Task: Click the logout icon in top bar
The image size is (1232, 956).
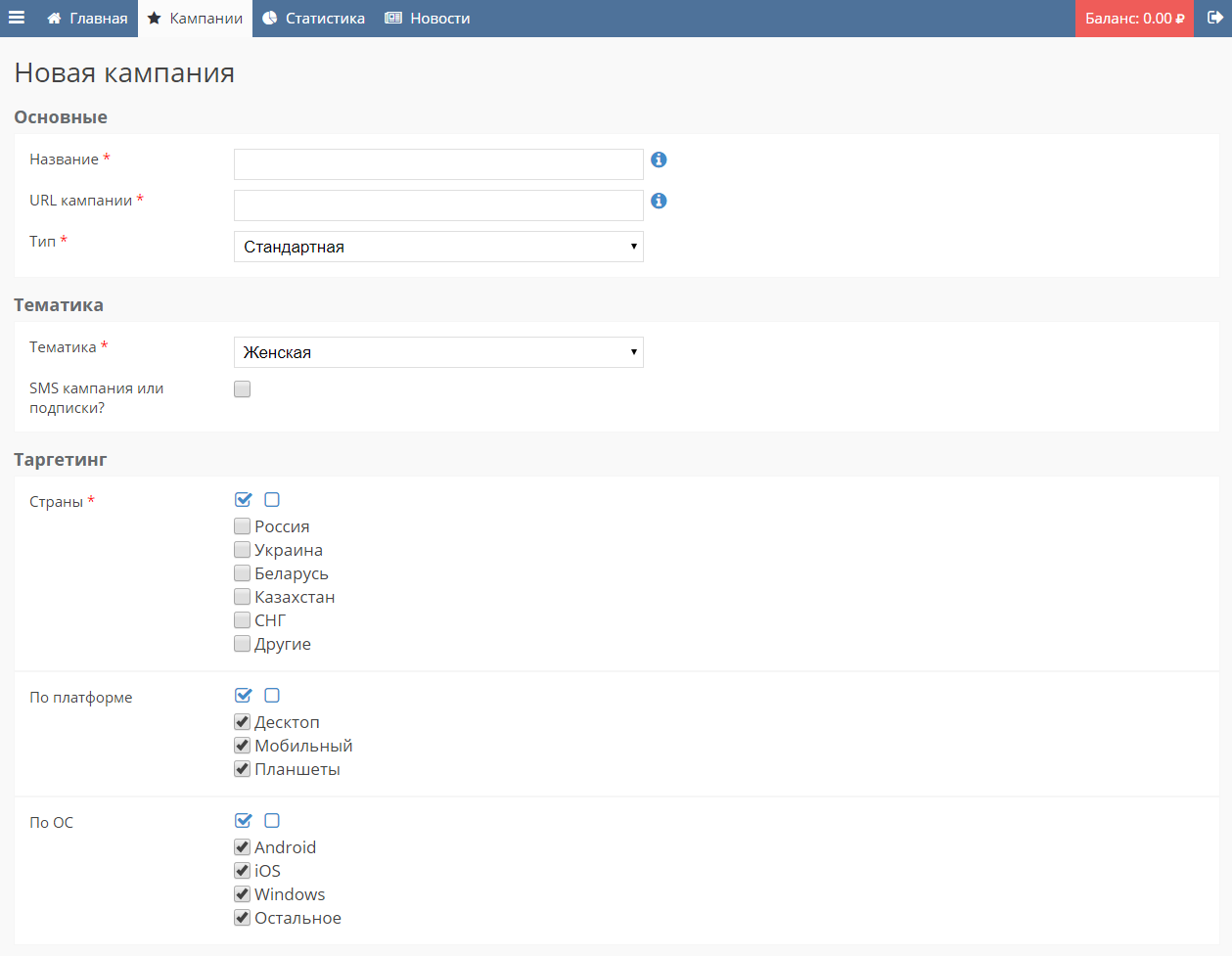Action: click(x=1214, y=18)
